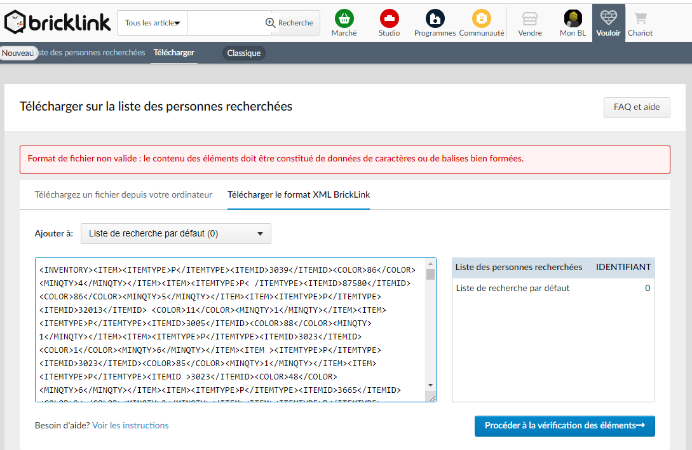Click the FAQ et aide button
The width and height of the screenshot is (692, 450).
636,107
